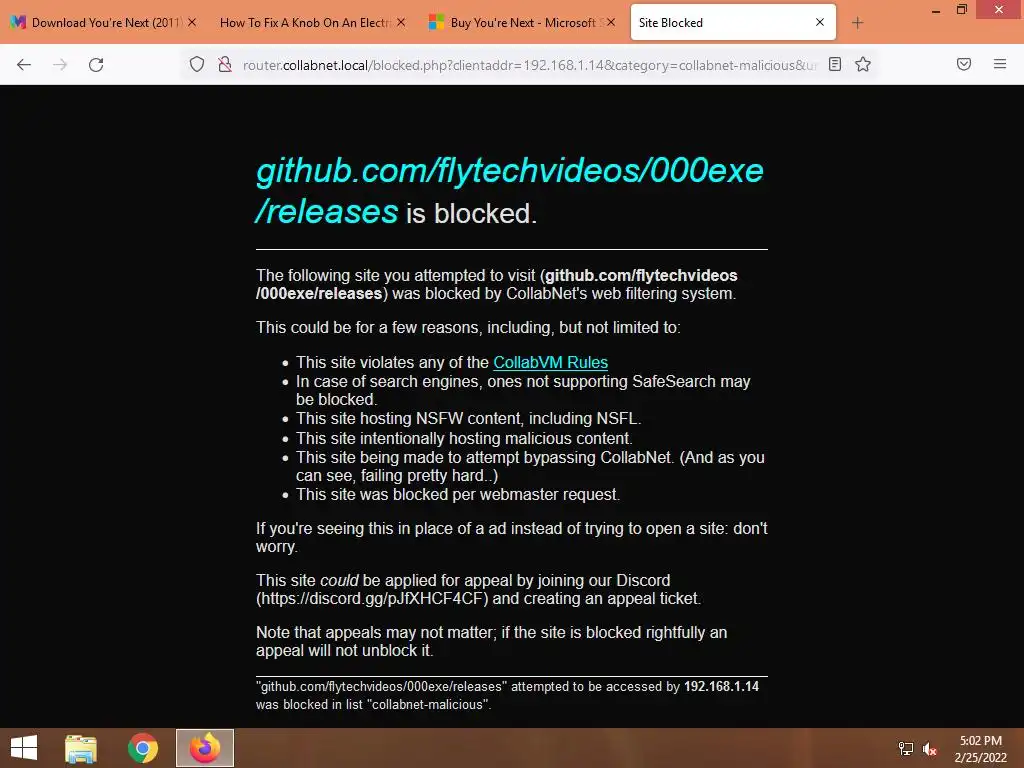
Task: Open File Explorer from the taskbar
Action: click(x=81, y=748)
